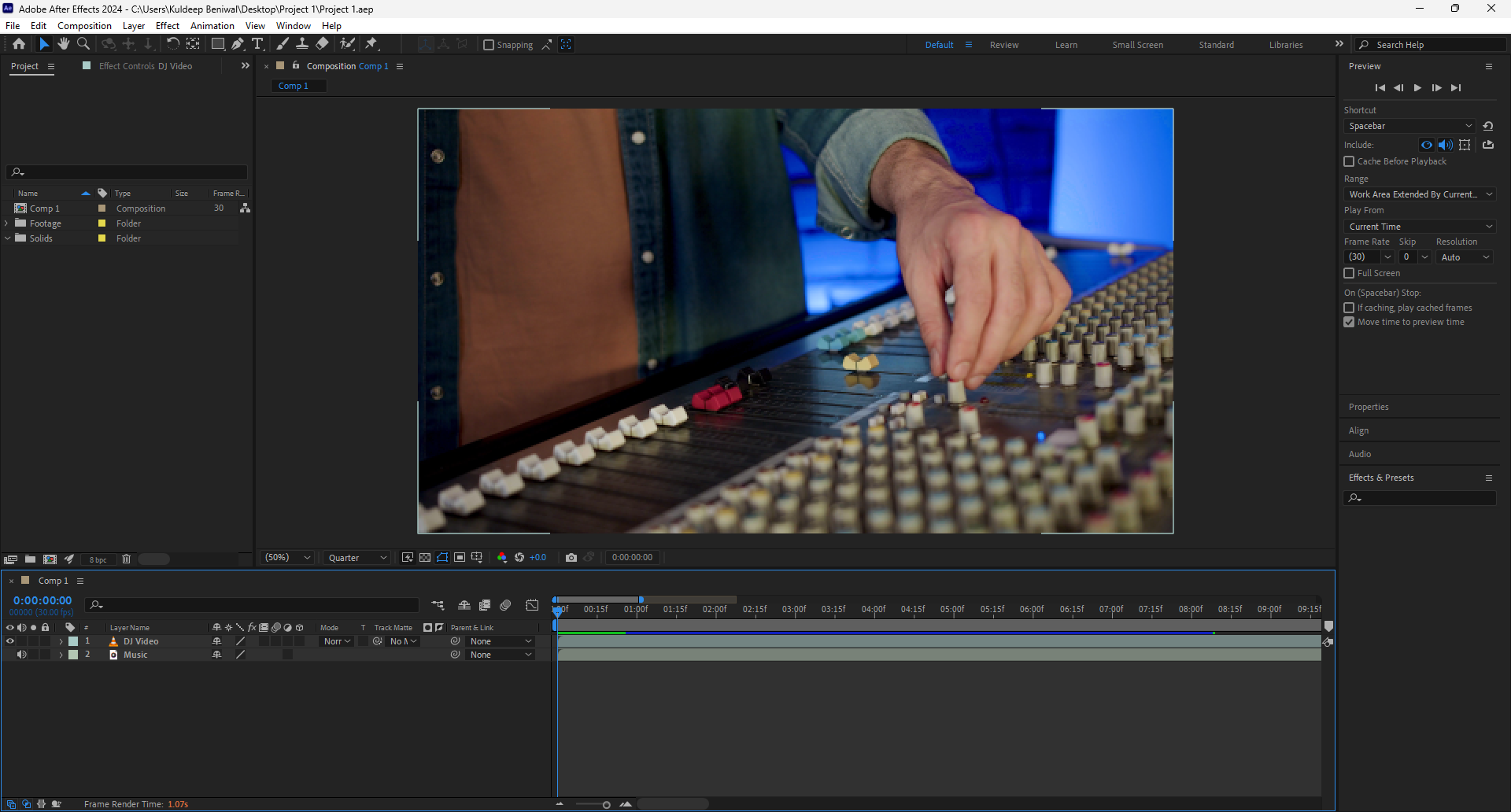The width and height of the screenshot is (1511, 812).
Task: Select the Pen tool
Action: point(238,44)
